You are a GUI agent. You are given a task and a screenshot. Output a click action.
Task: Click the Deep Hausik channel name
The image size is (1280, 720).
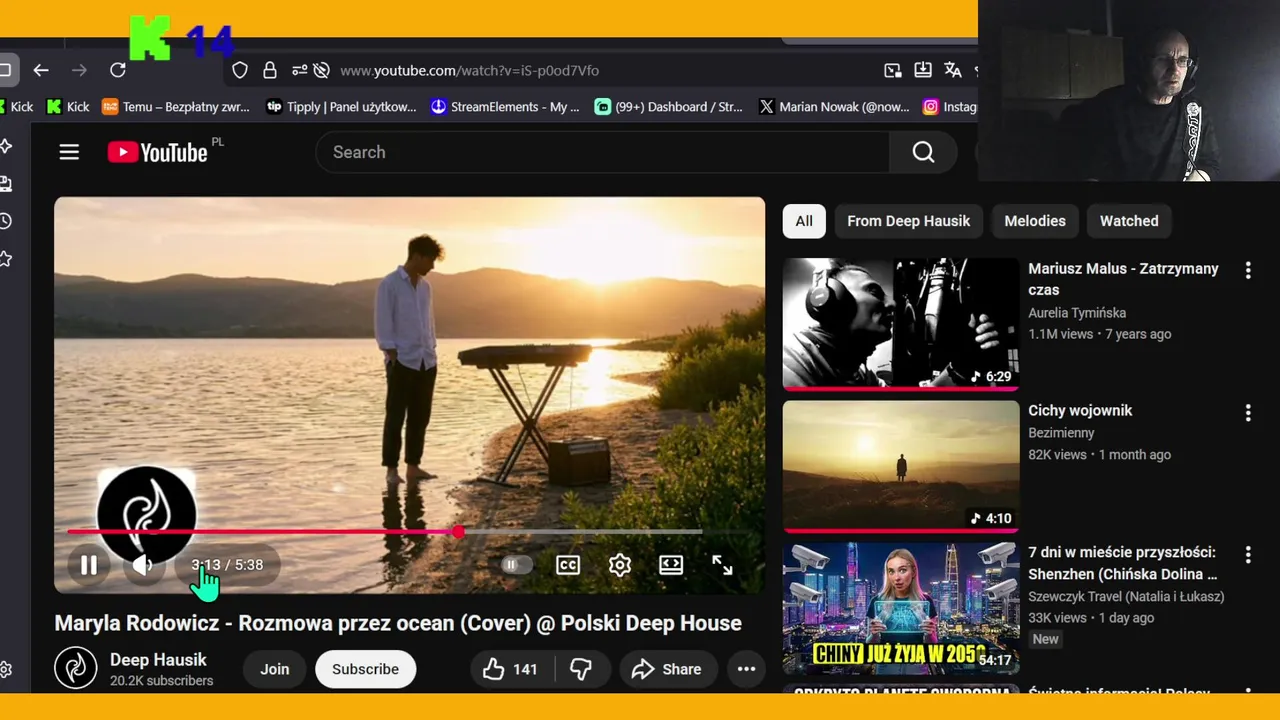(158, 660)
